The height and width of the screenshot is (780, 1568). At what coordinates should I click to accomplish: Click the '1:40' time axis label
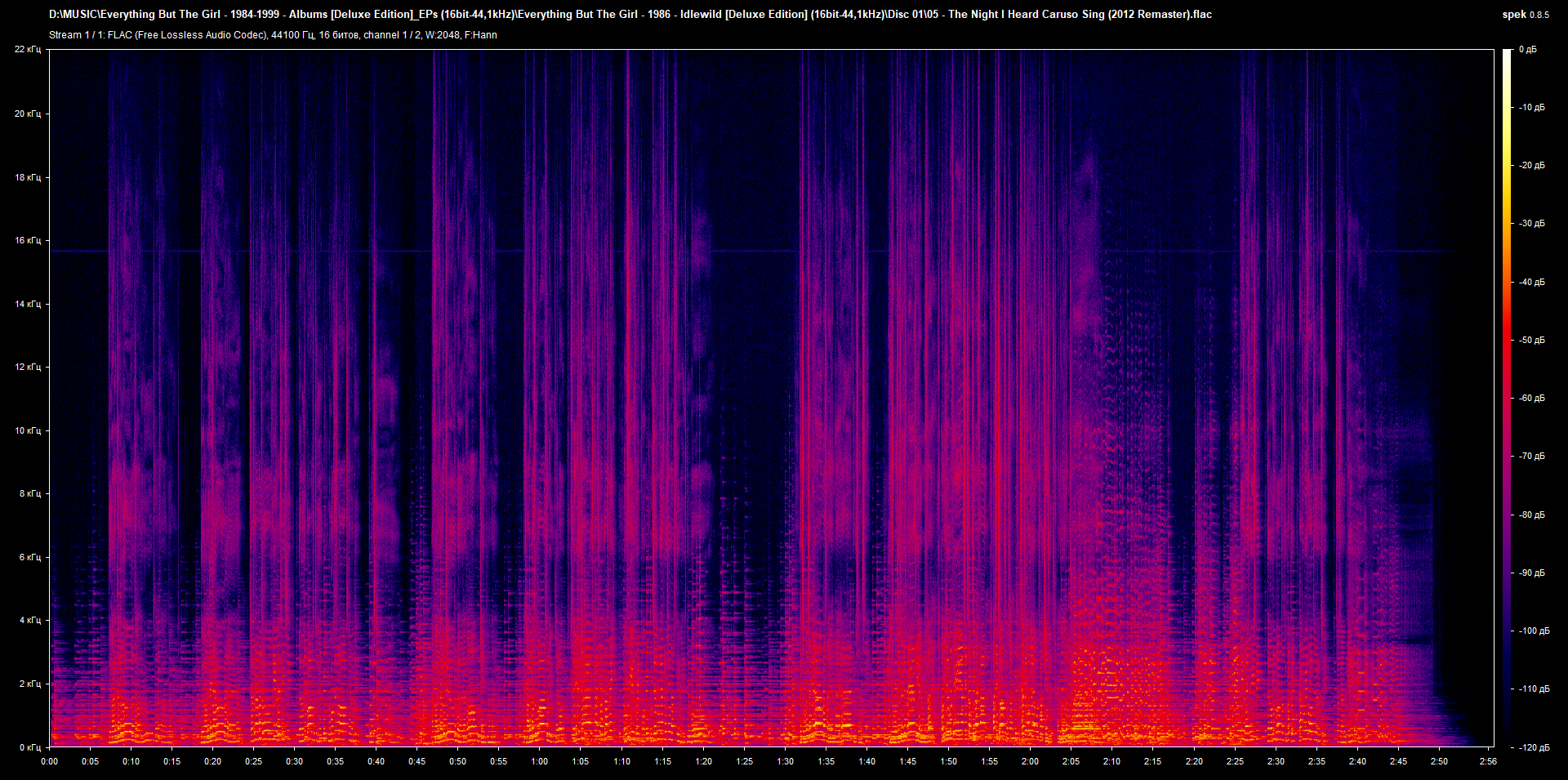pos(866,761)
